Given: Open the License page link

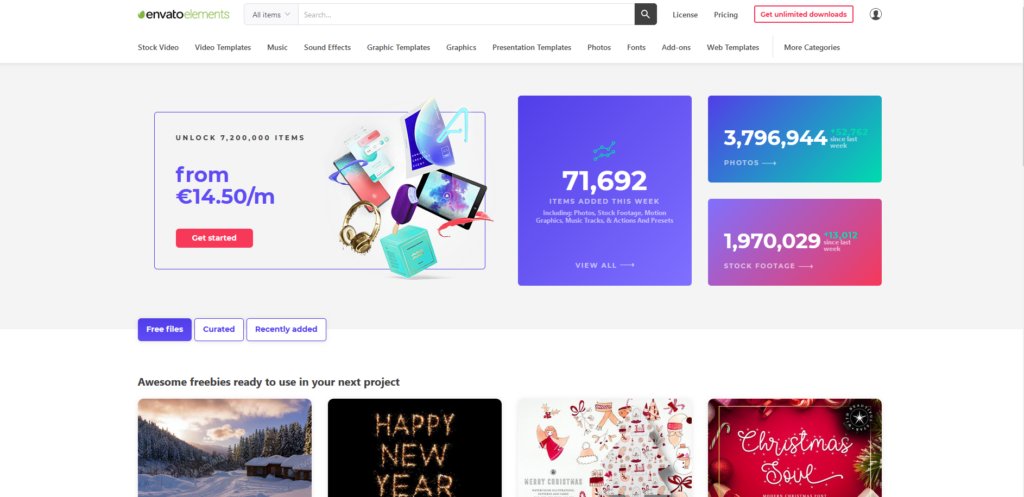Looking at the screenshot, I should point(685,14).
